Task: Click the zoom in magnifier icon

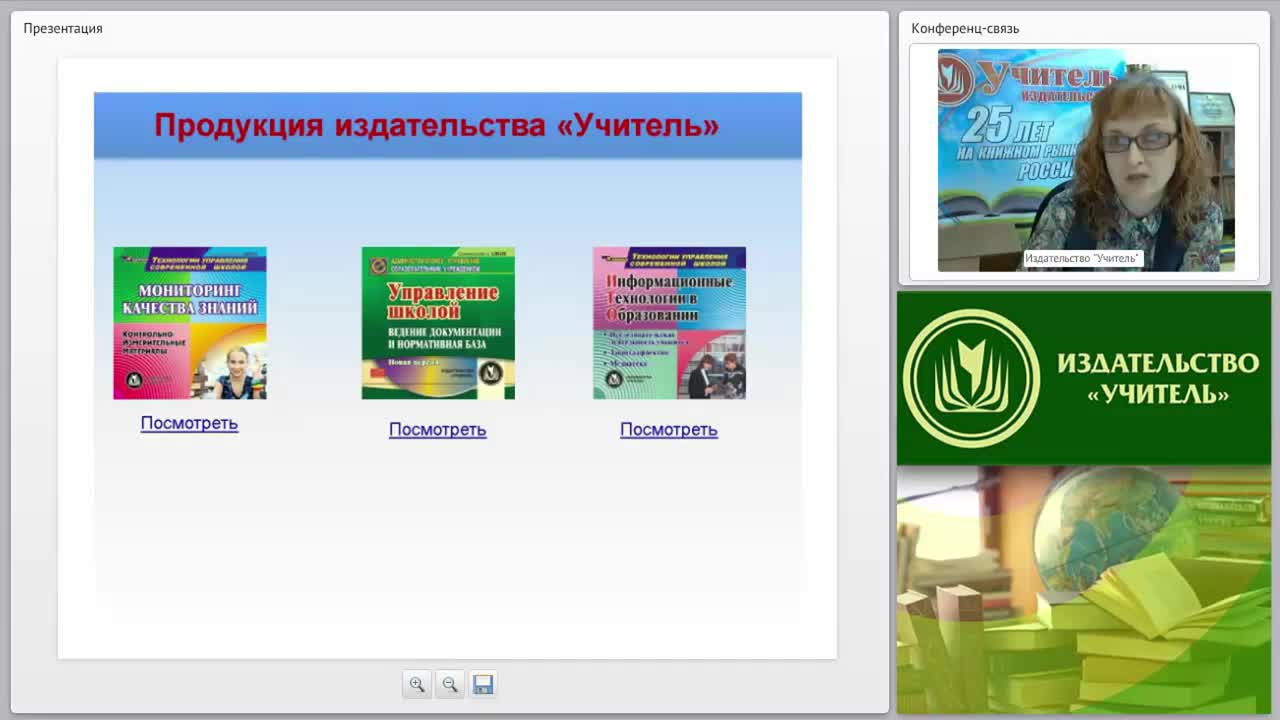Action: coord(417,684)
